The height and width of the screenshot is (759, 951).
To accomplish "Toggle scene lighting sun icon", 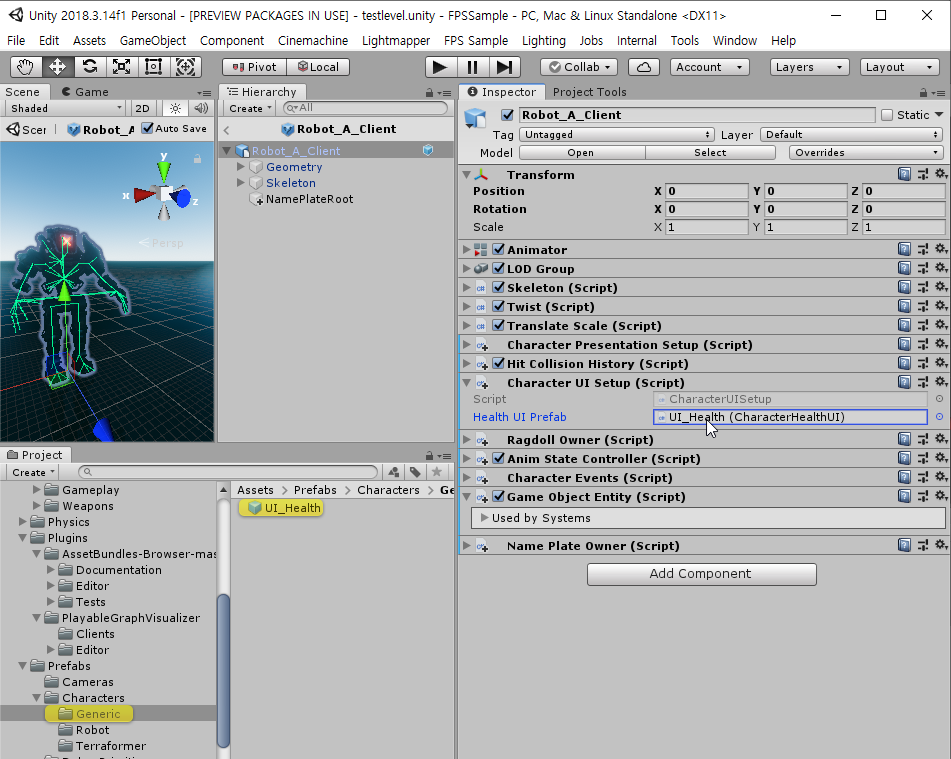I will (175, 109).
